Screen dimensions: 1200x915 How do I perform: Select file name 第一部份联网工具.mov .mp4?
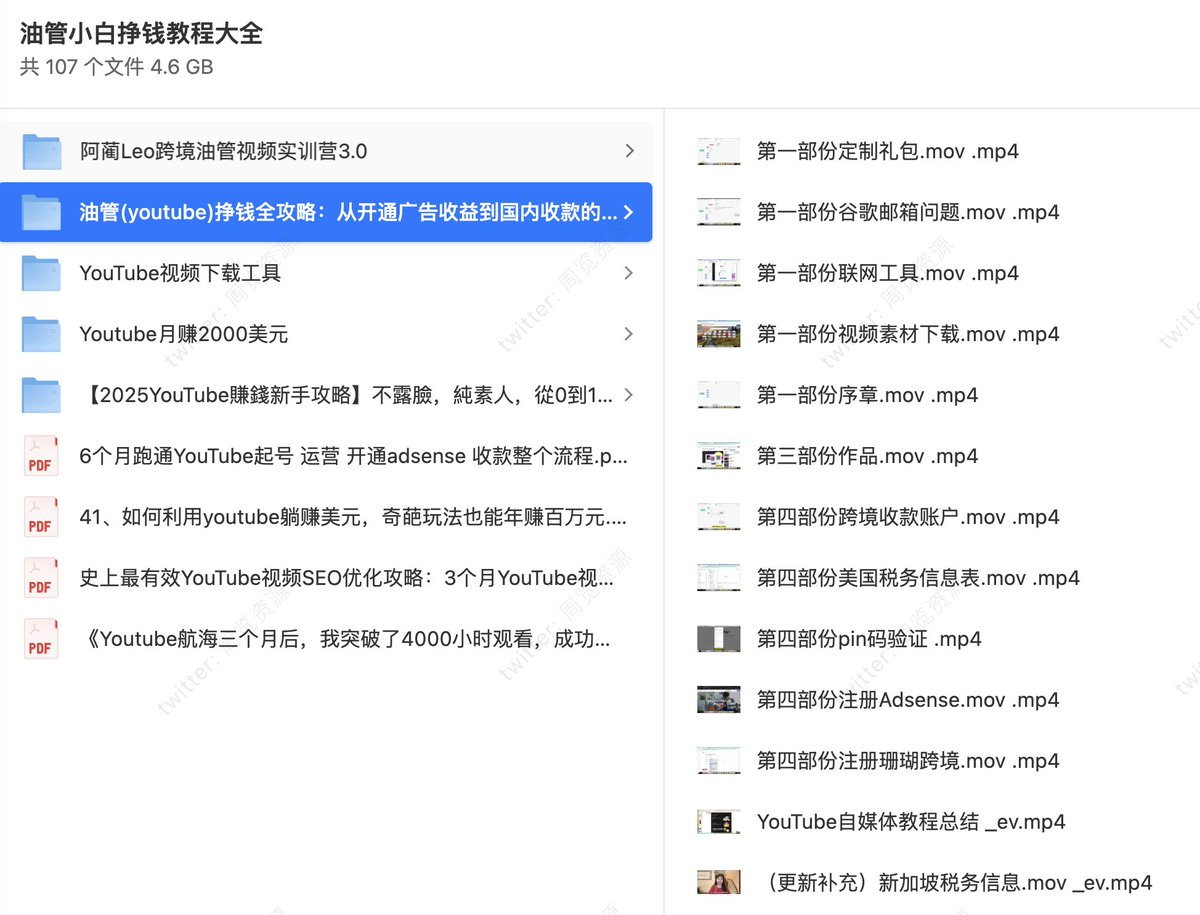[x=888, y=273]
